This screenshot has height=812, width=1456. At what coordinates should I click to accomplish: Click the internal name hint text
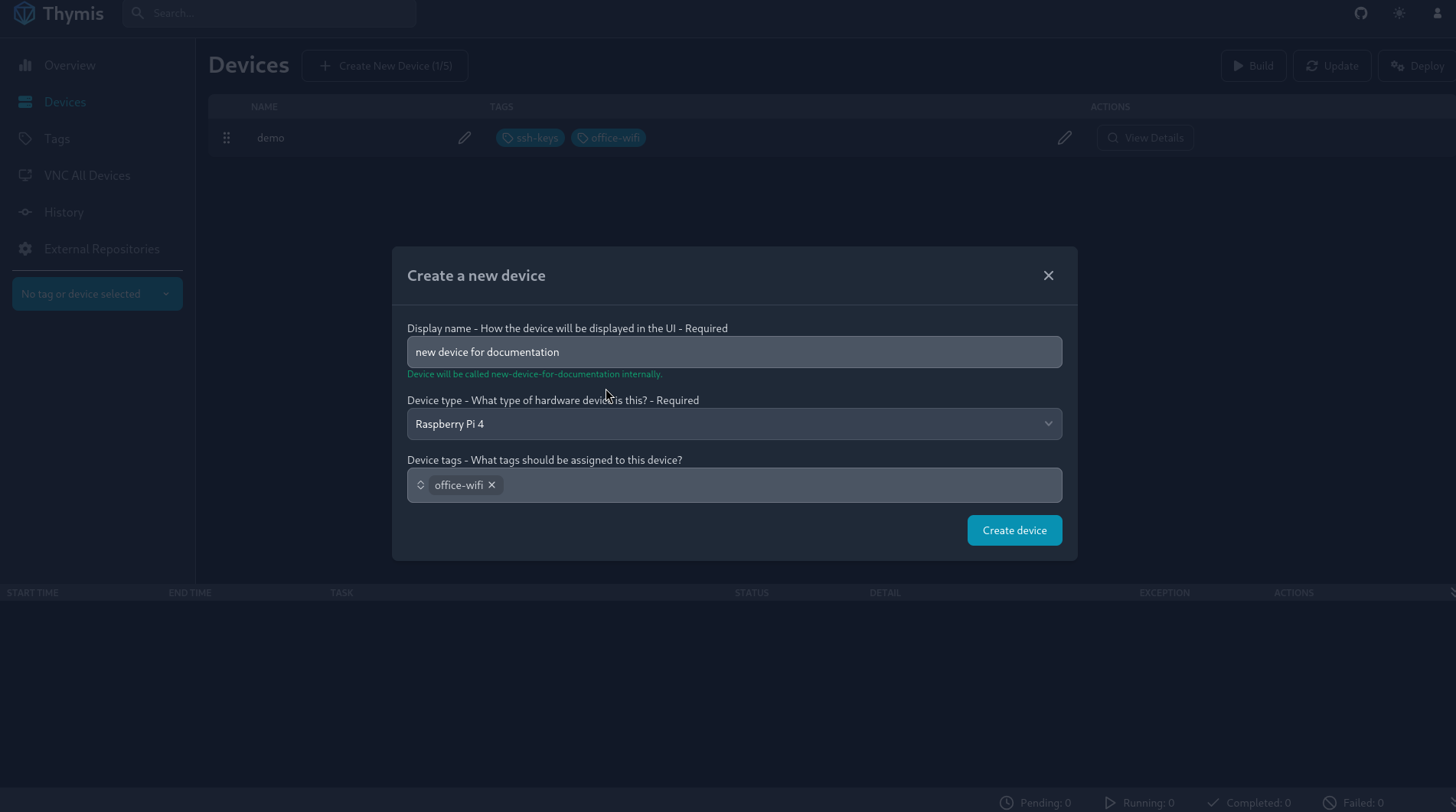pos(535,374)
